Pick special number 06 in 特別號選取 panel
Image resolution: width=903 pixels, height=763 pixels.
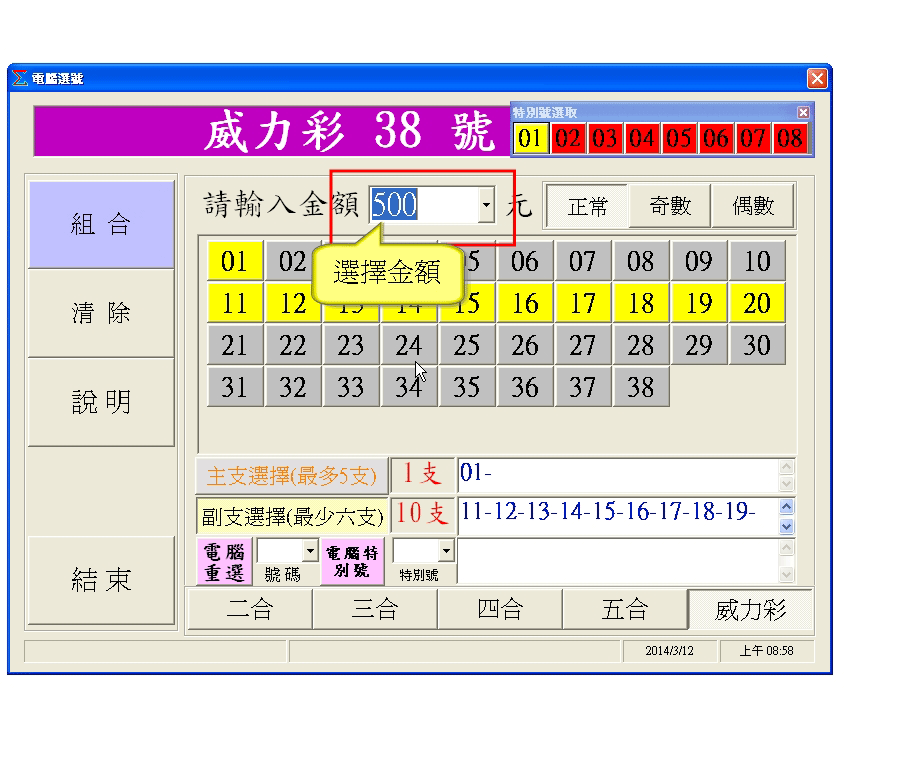(716, 138)
